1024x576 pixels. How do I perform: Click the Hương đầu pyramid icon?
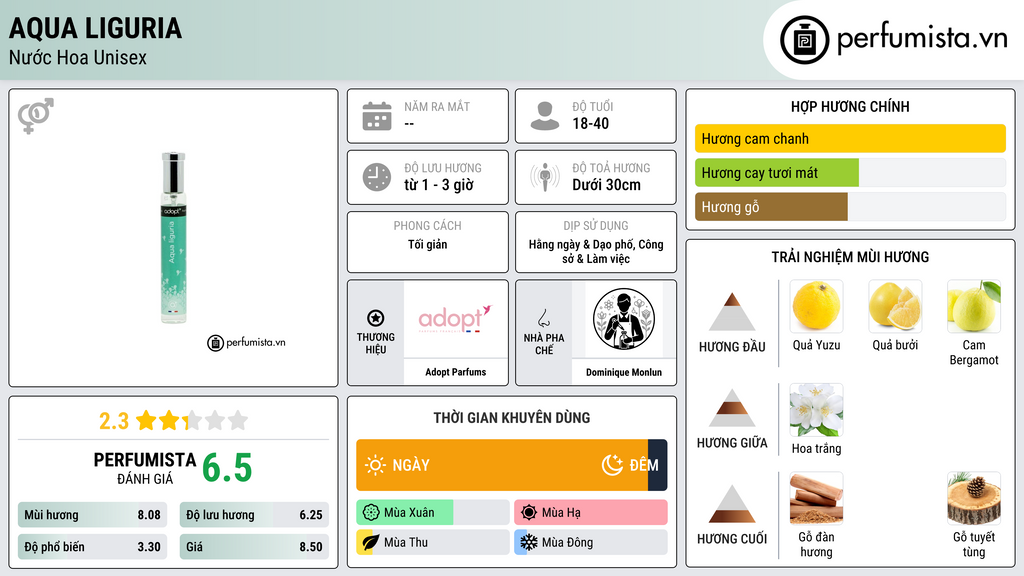point(732,312)
